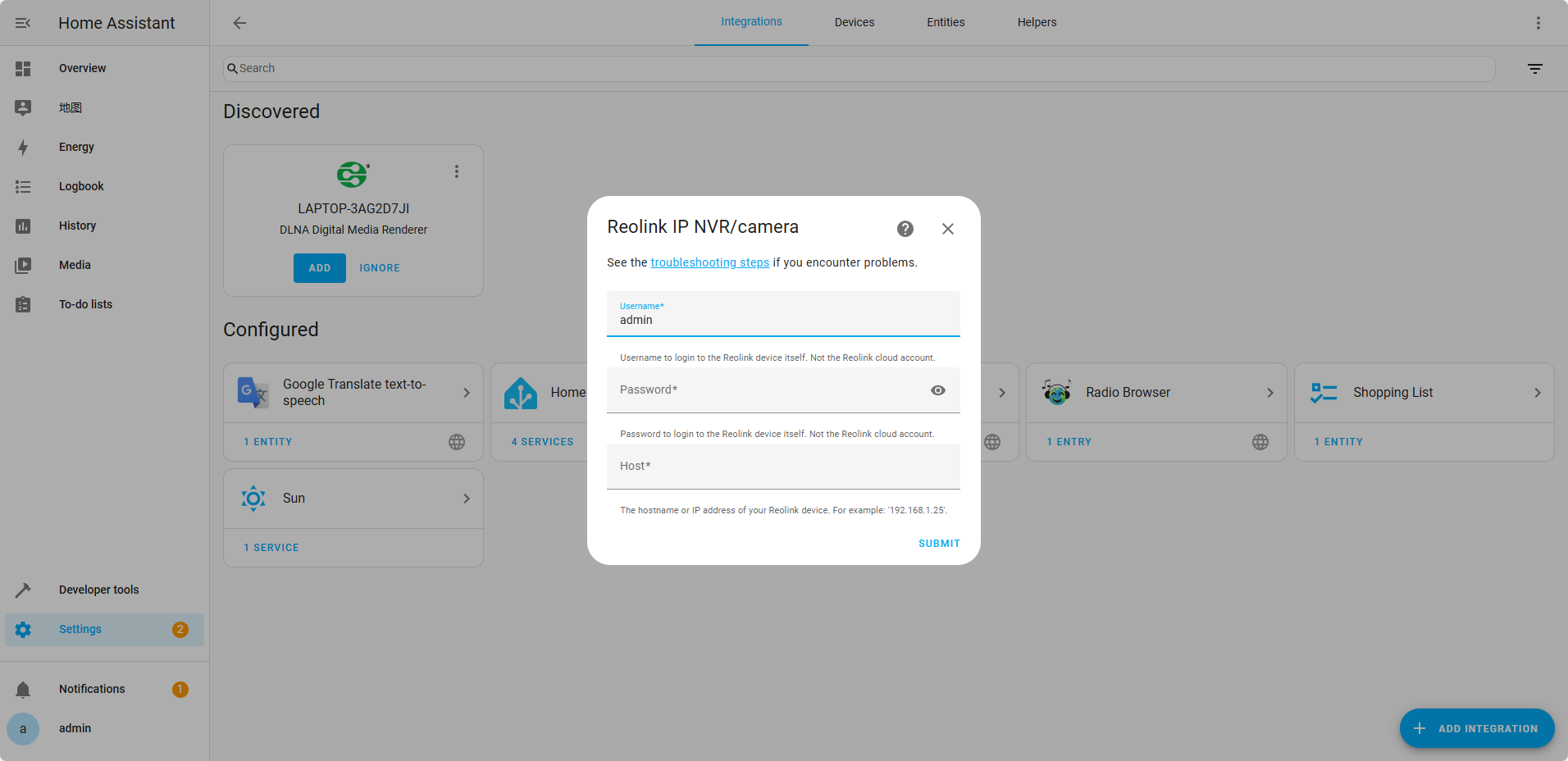Open Shopping List 1 ENTITY link
The height and width of the screenshot is (761, 1568).
(x=1338, y=442)
